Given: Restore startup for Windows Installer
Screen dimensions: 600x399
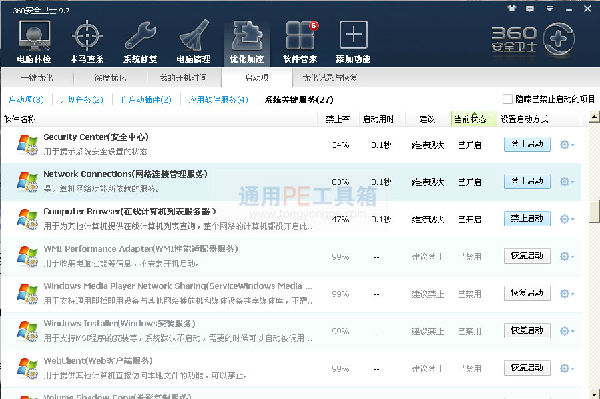Looking at the screenshot, I should pyautogui.click(x=527, y=330).
